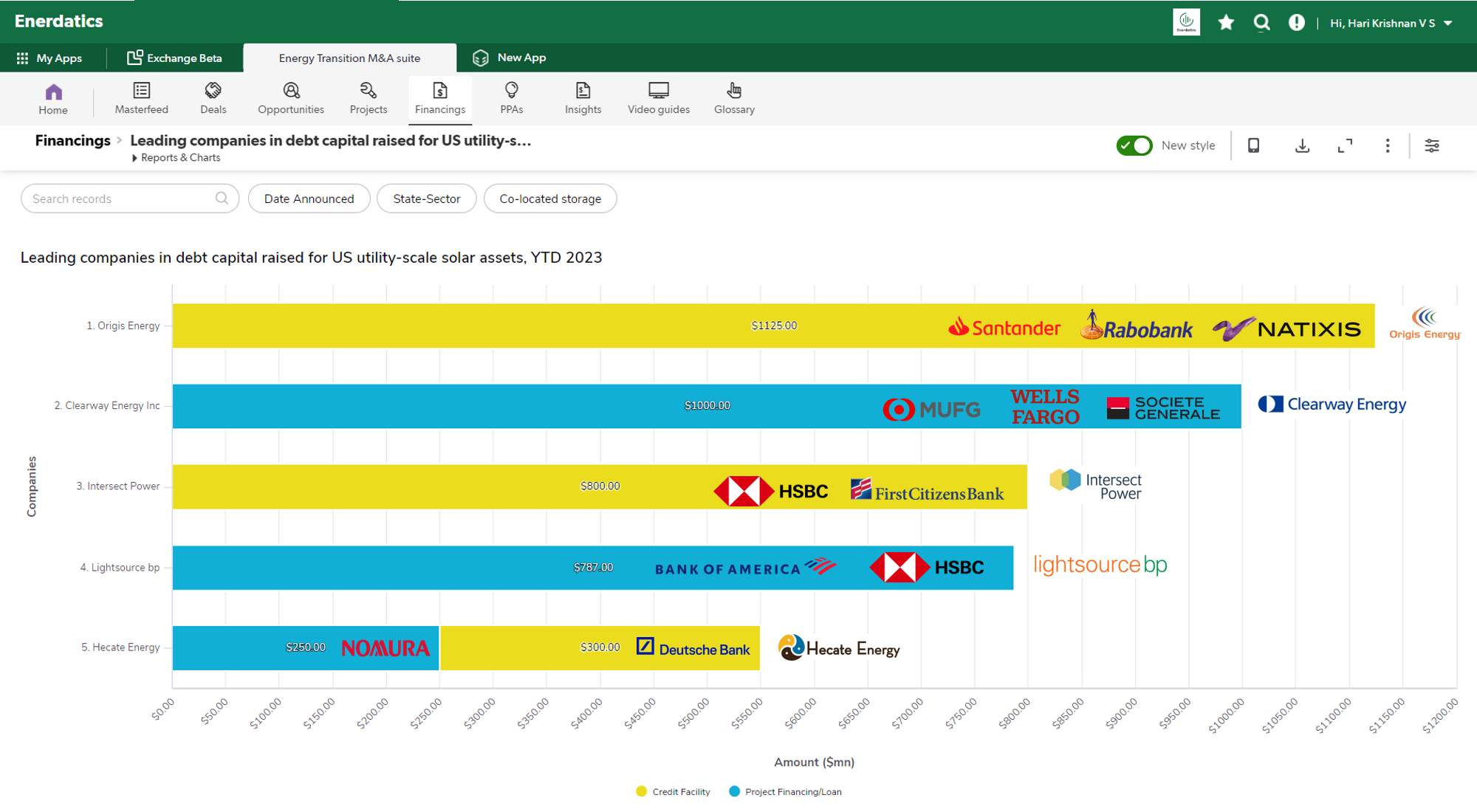Open the Opportunities section icon
The height and width of the screenshot is (812, 1477).
pos(291,91)
